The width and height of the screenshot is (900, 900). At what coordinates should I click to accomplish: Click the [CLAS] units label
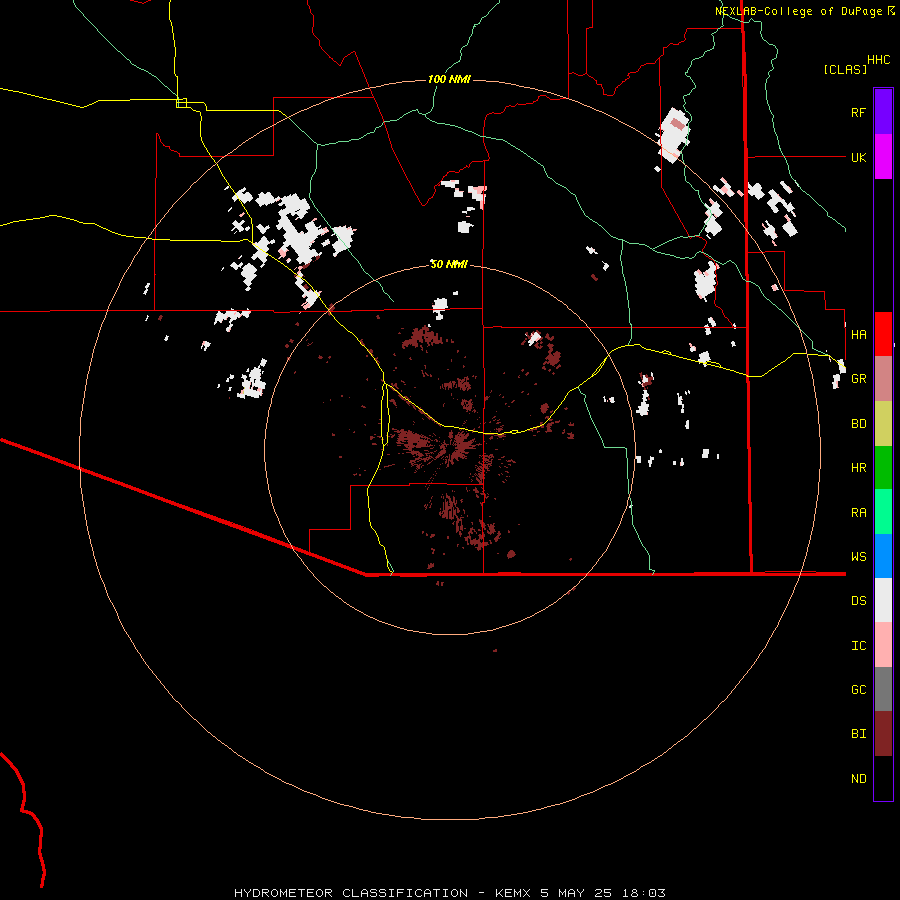845,69
